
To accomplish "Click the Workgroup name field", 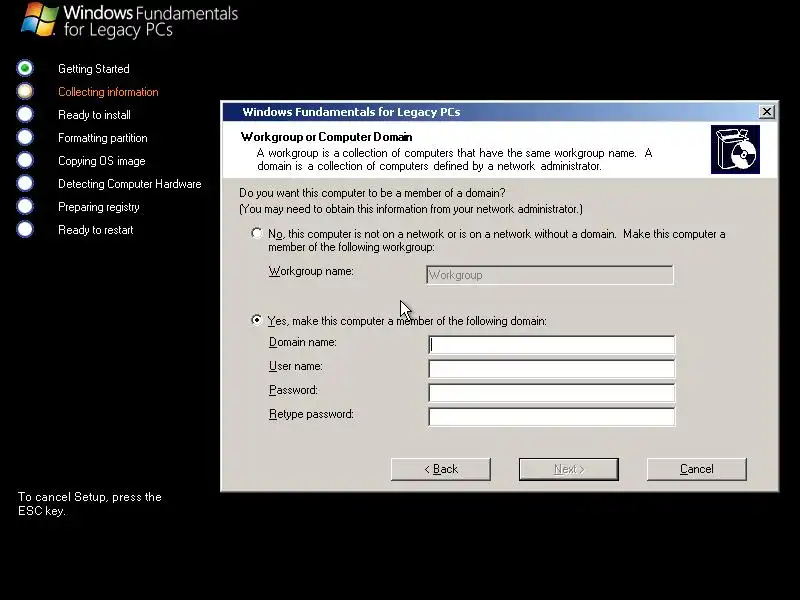I will [x=549, y=275].
